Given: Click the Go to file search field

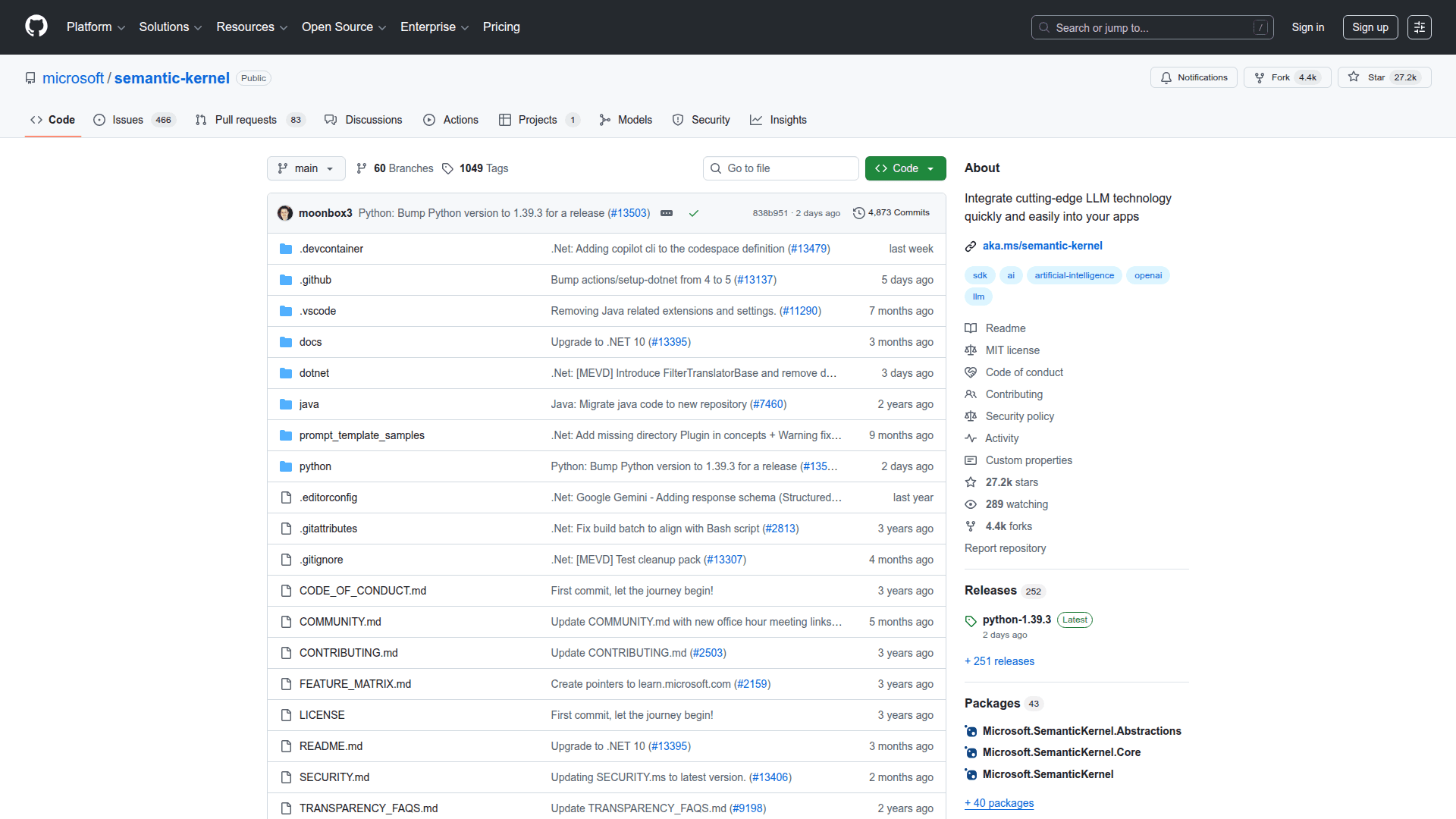Looking at the screenshot, I should tap(781, 168).
